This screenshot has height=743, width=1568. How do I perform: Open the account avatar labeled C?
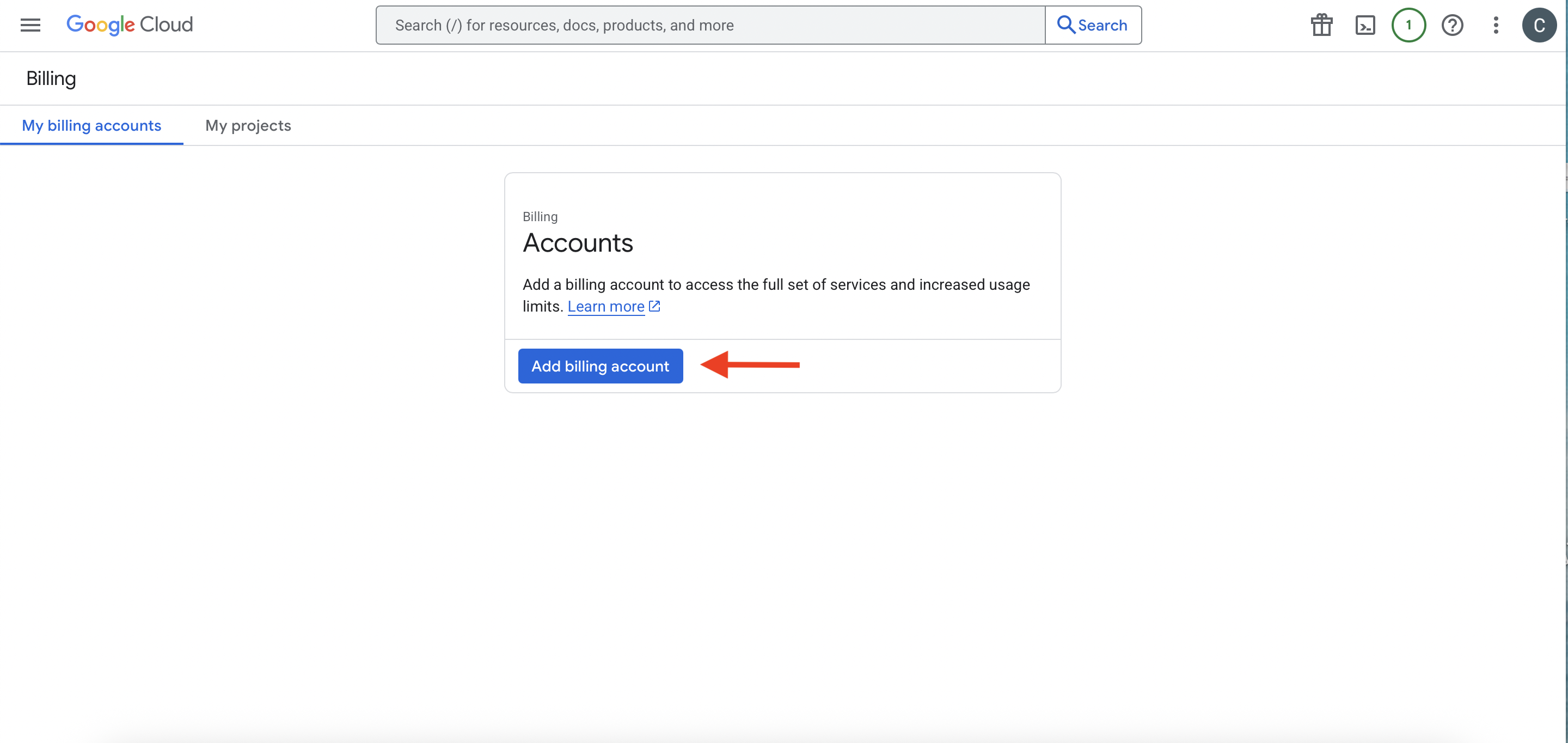(1539, 25)
